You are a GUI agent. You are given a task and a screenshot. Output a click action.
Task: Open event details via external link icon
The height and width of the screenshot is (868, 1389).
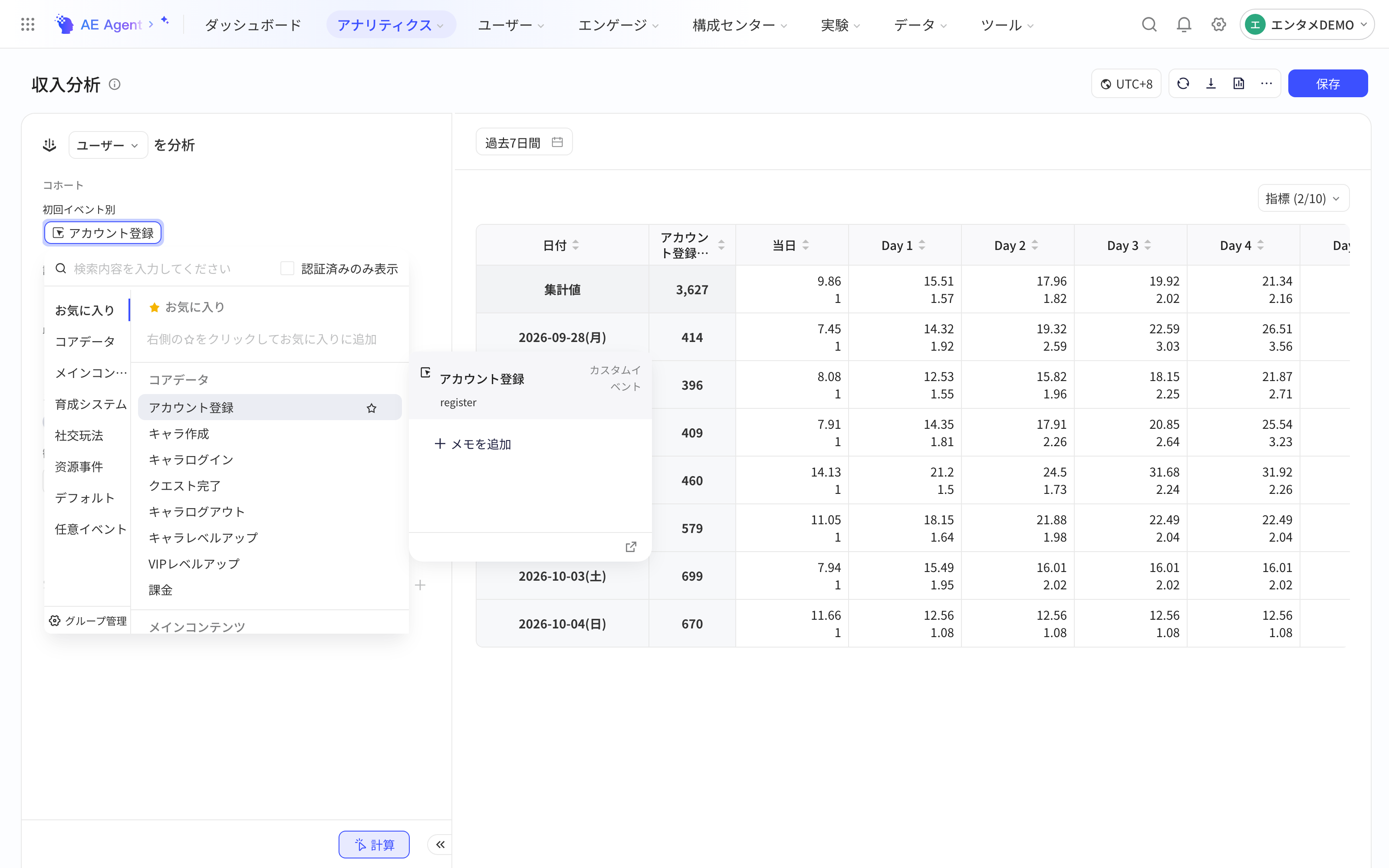click(x=631, y=546)
